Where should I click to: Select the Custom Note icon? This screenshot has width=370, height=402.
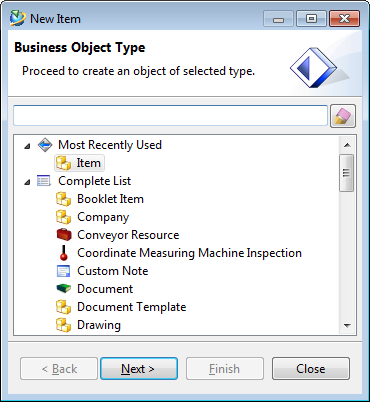pos(63,271)
